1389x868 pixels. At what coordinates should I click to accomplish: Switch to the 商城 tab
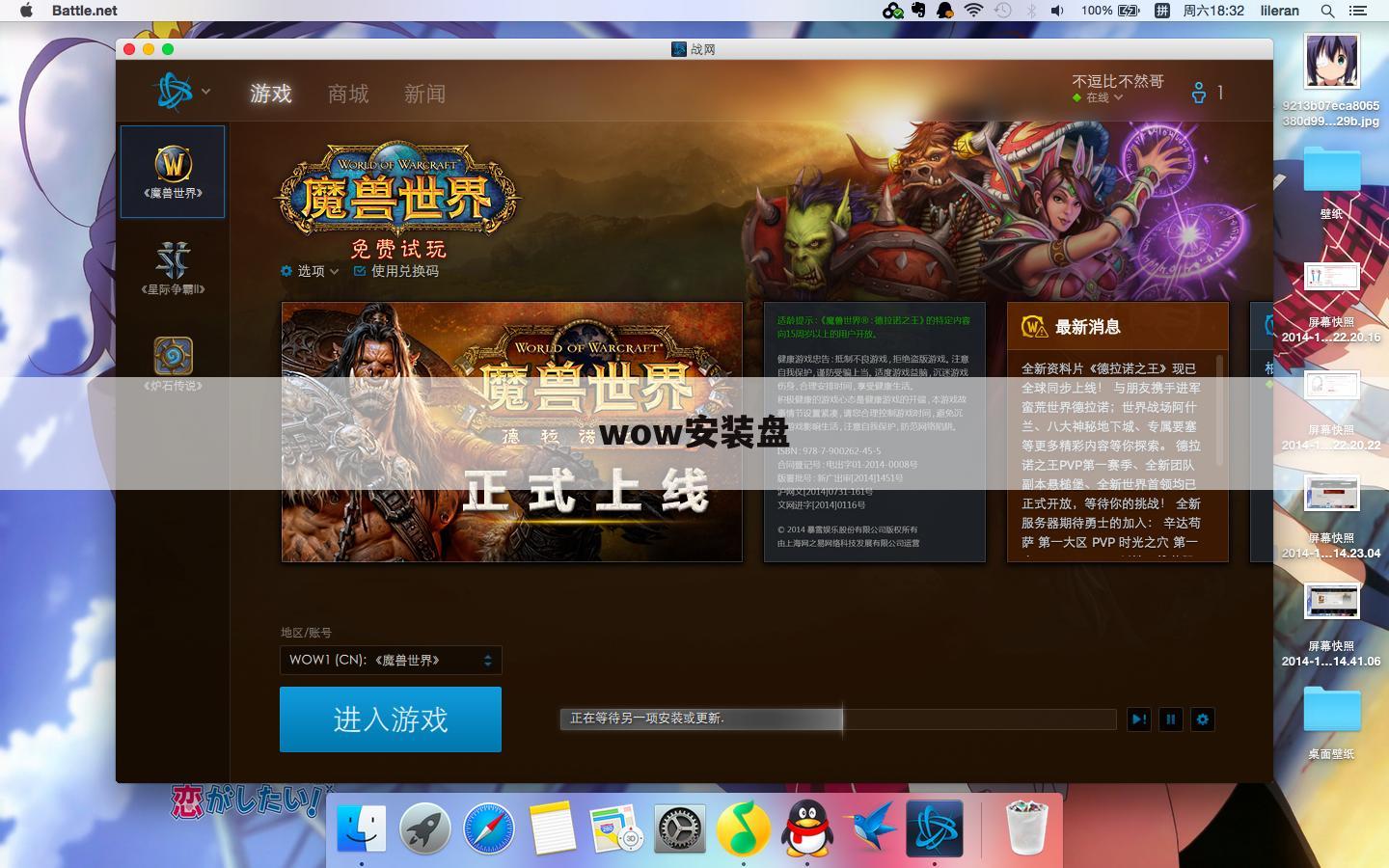tap(348, 94)
